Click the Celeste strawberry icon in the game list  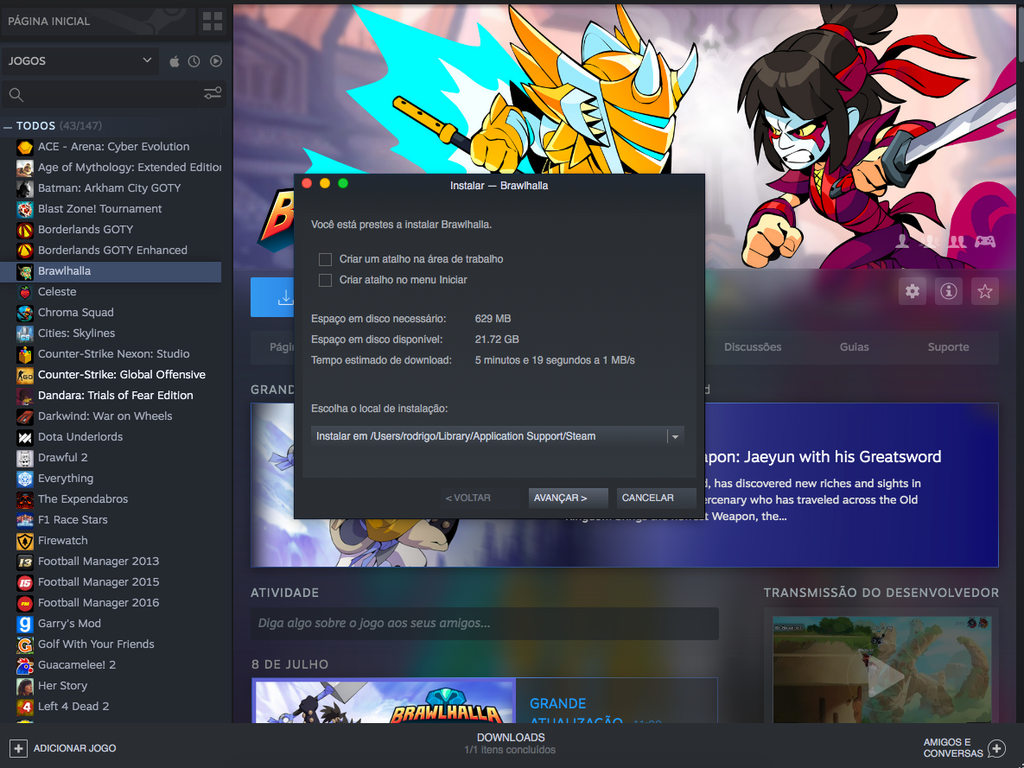[x=25, y=292]
